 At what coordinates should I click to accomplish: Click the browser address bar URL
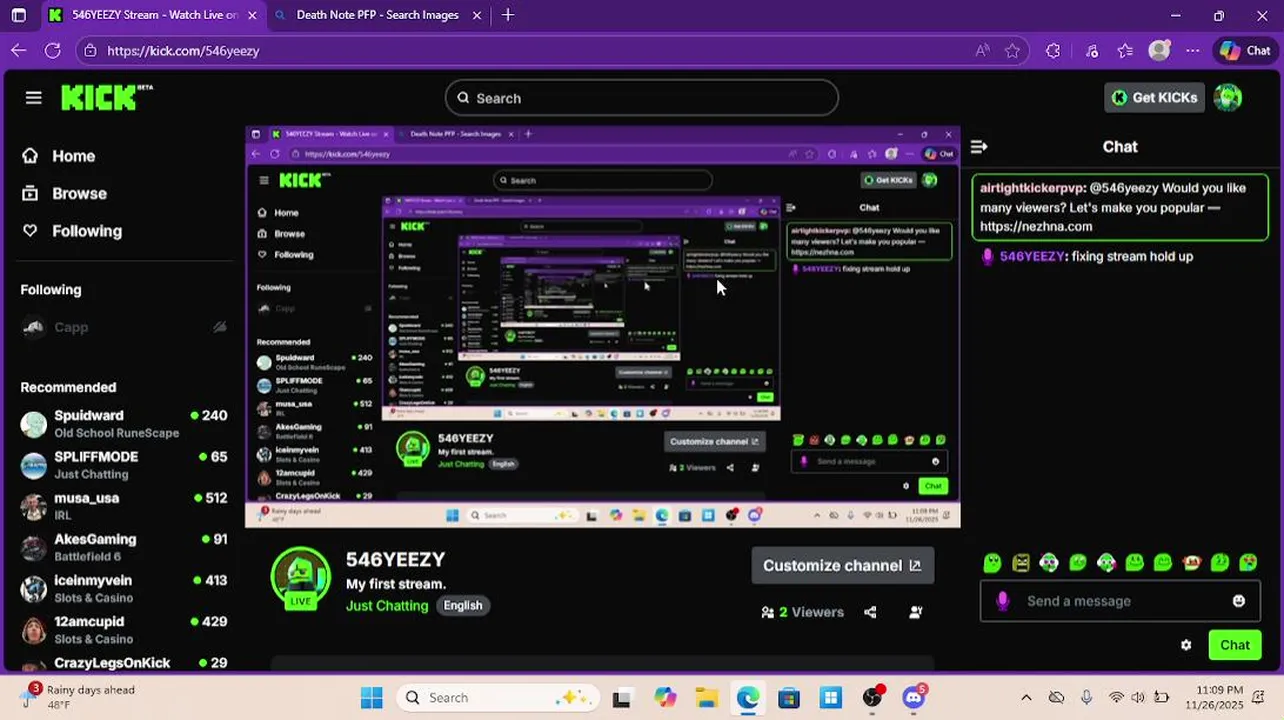coord(183,51)
